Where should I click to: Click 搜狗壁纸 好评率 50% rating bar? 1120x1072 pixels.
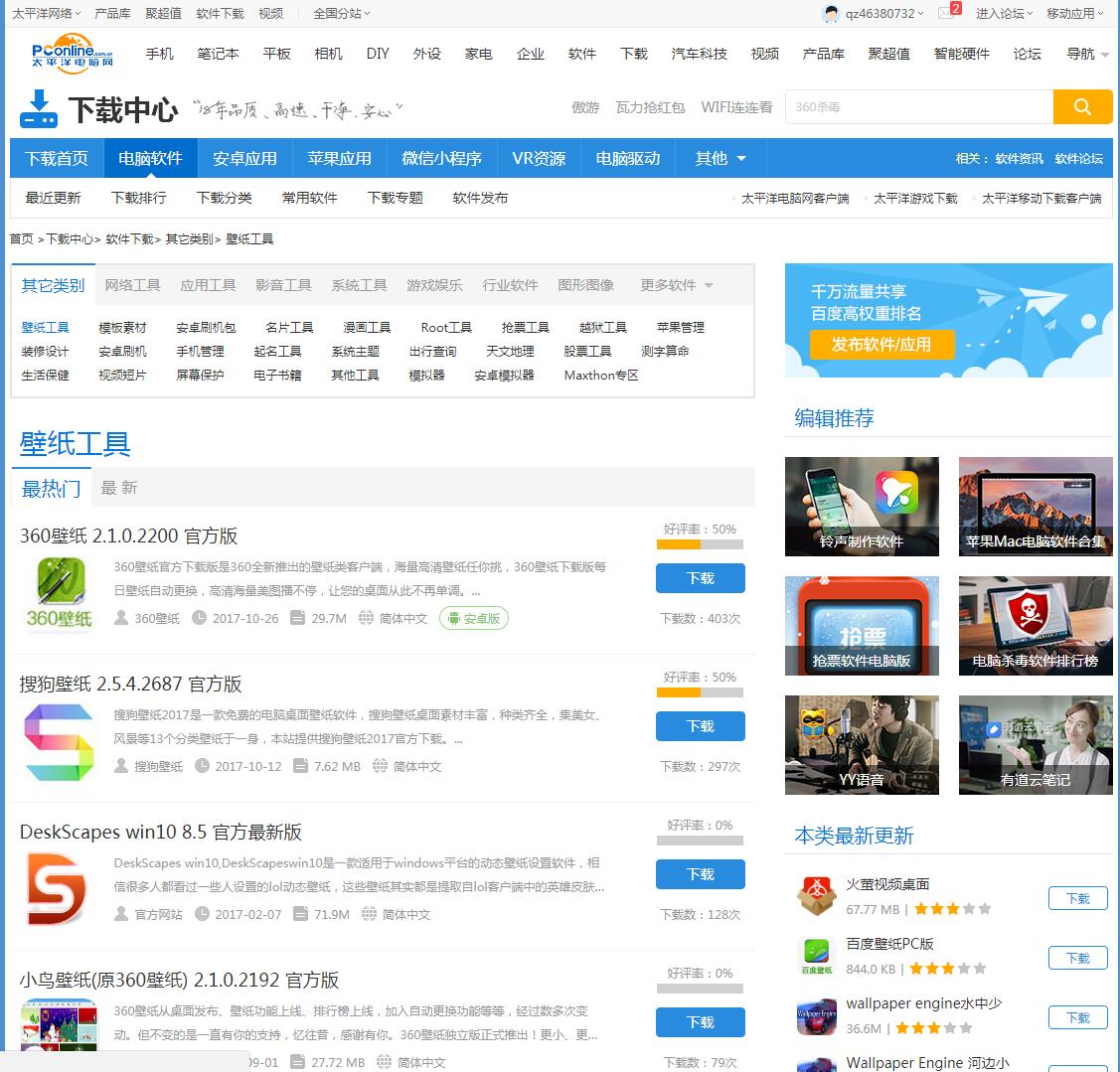700,692
